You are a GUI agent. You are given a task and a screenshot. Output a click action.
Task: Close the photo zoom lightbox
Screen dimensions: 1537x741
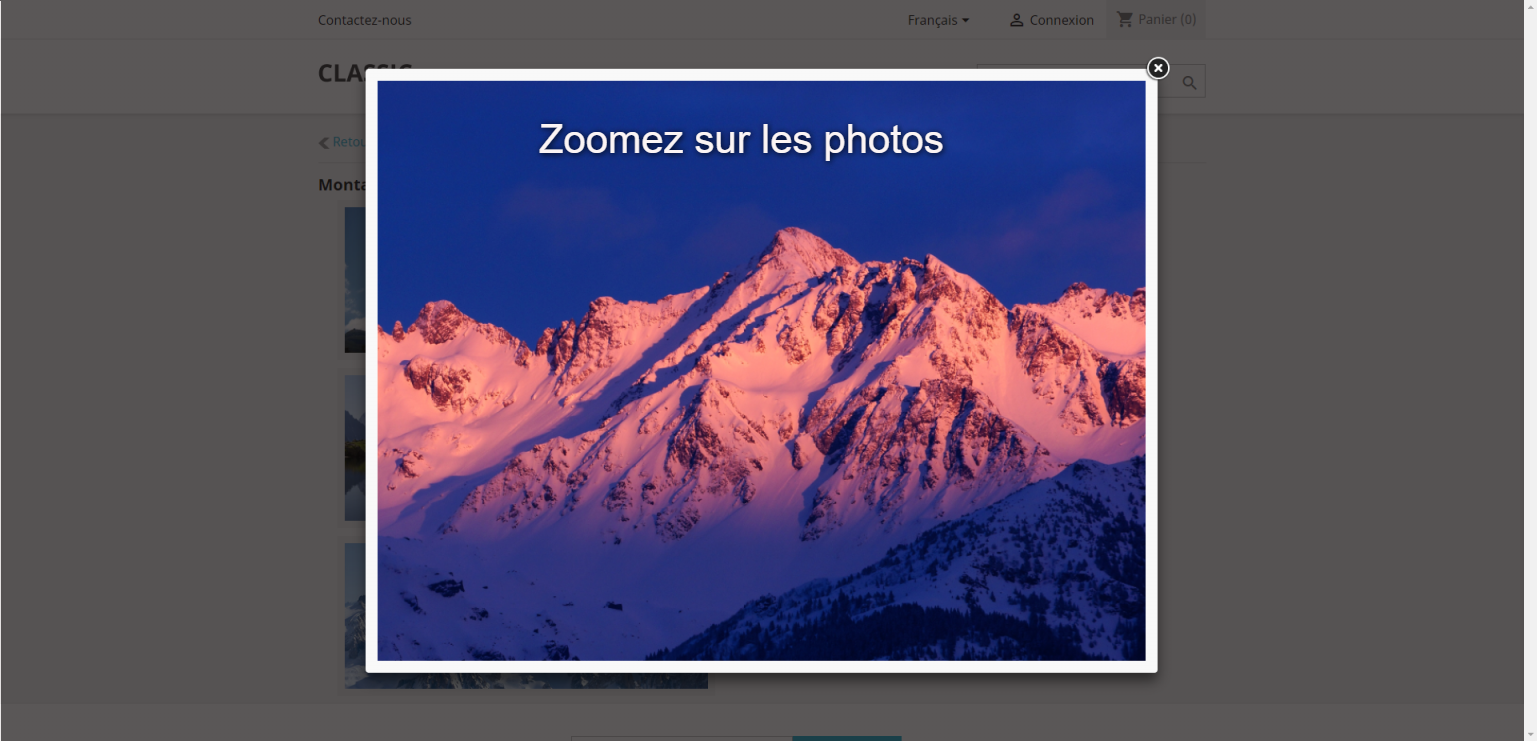(1157, 68)
